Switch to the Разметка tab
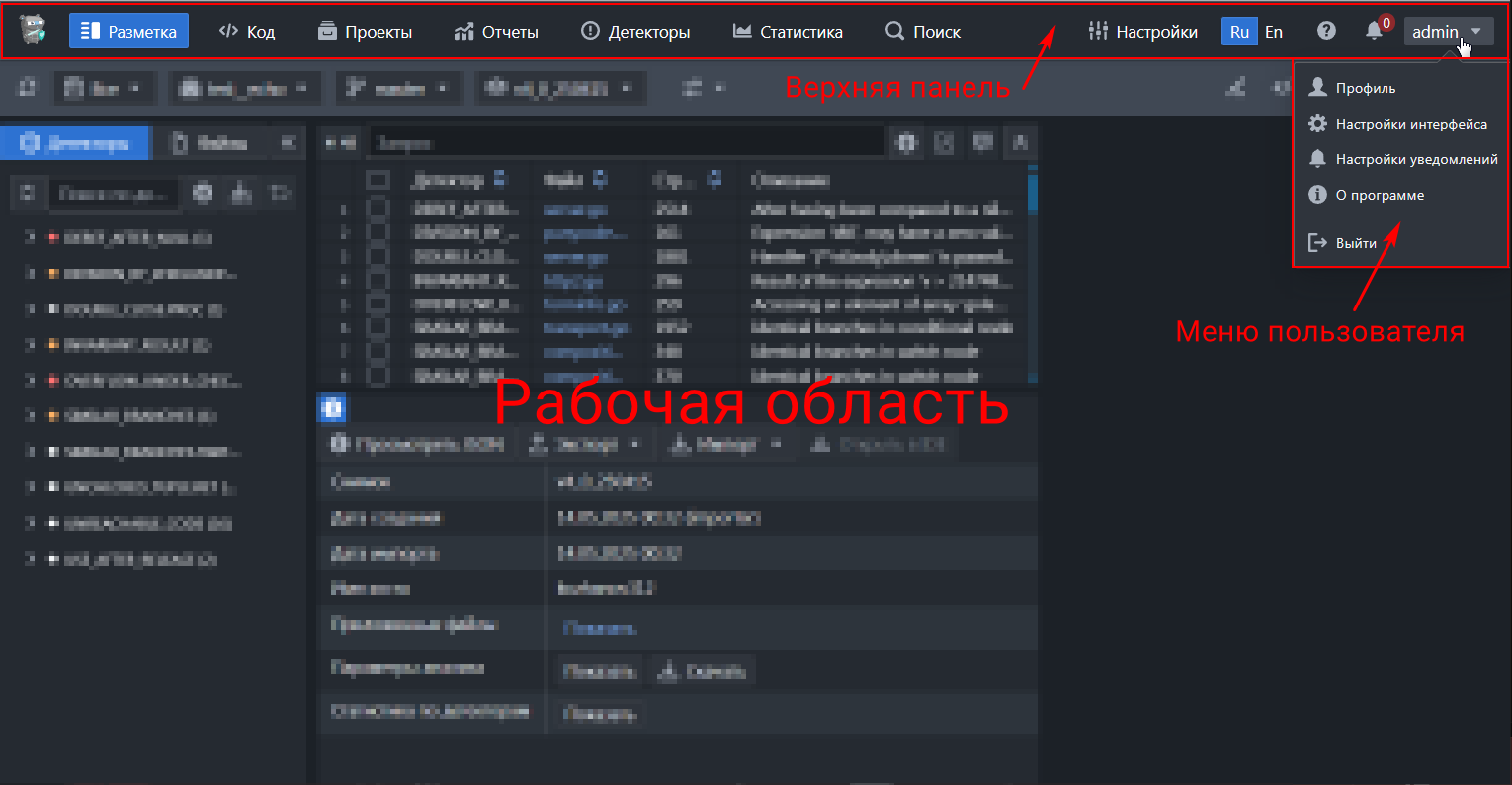Image resolution: width=1512 pixels, height=785 pixels. click(x=128, y=32)
